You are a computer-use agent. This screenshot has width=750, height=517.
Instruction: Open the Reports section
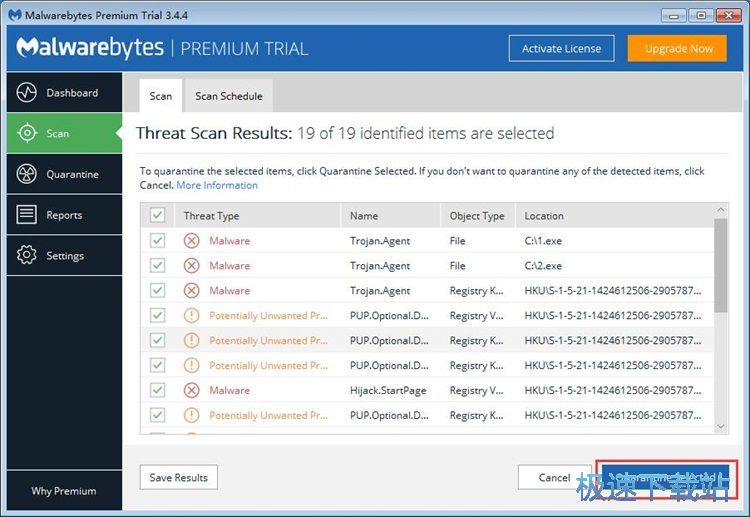click(65, 215)
